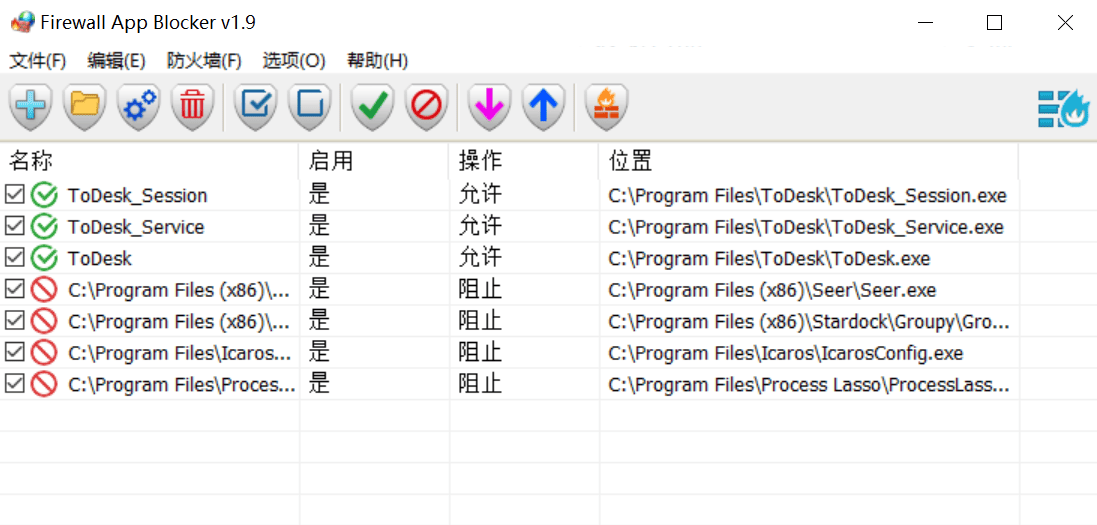
Task: Click the empty box disable-rule icon
Action: click(309, 107)
